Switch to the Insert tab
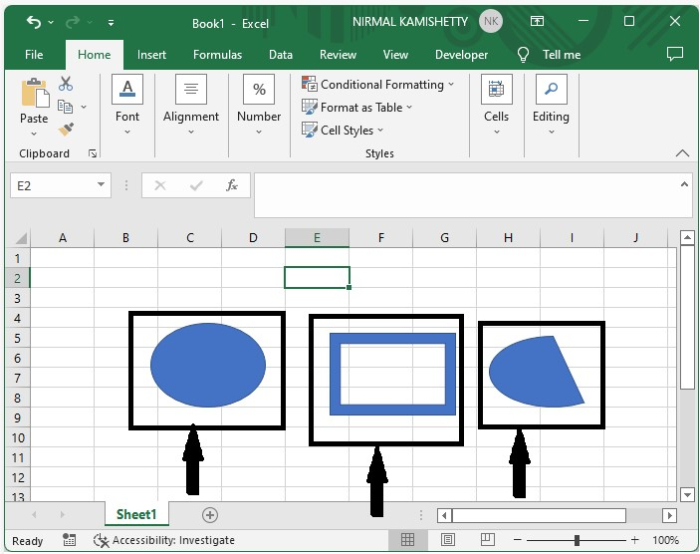 (x=151, y=54)
